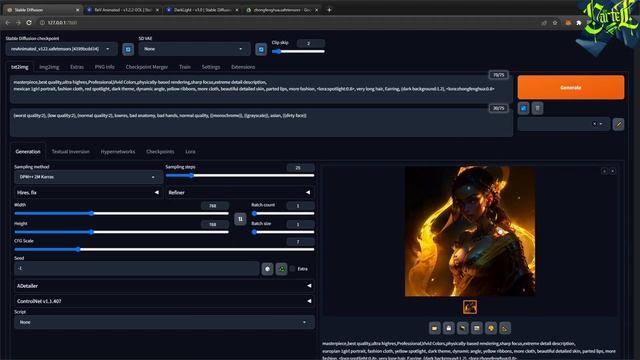Select the Hypernetworks tab

pyautogui.click(x=118, y=151)
